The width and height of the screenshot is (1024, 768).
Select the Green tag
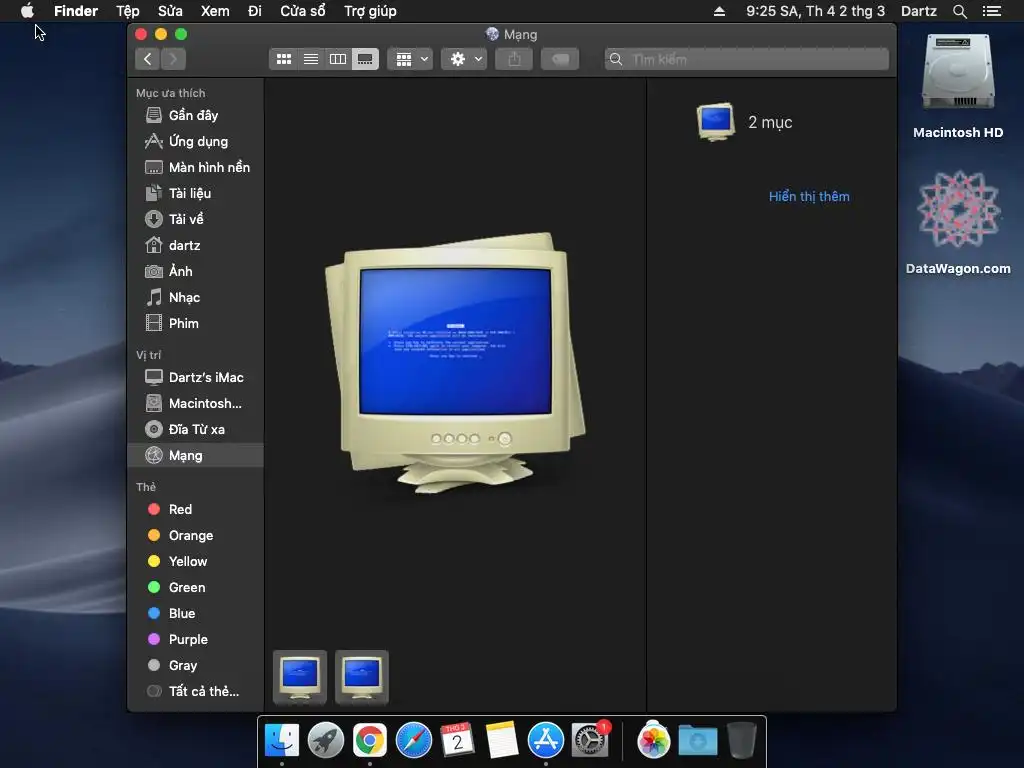click(x=195, y=588)
